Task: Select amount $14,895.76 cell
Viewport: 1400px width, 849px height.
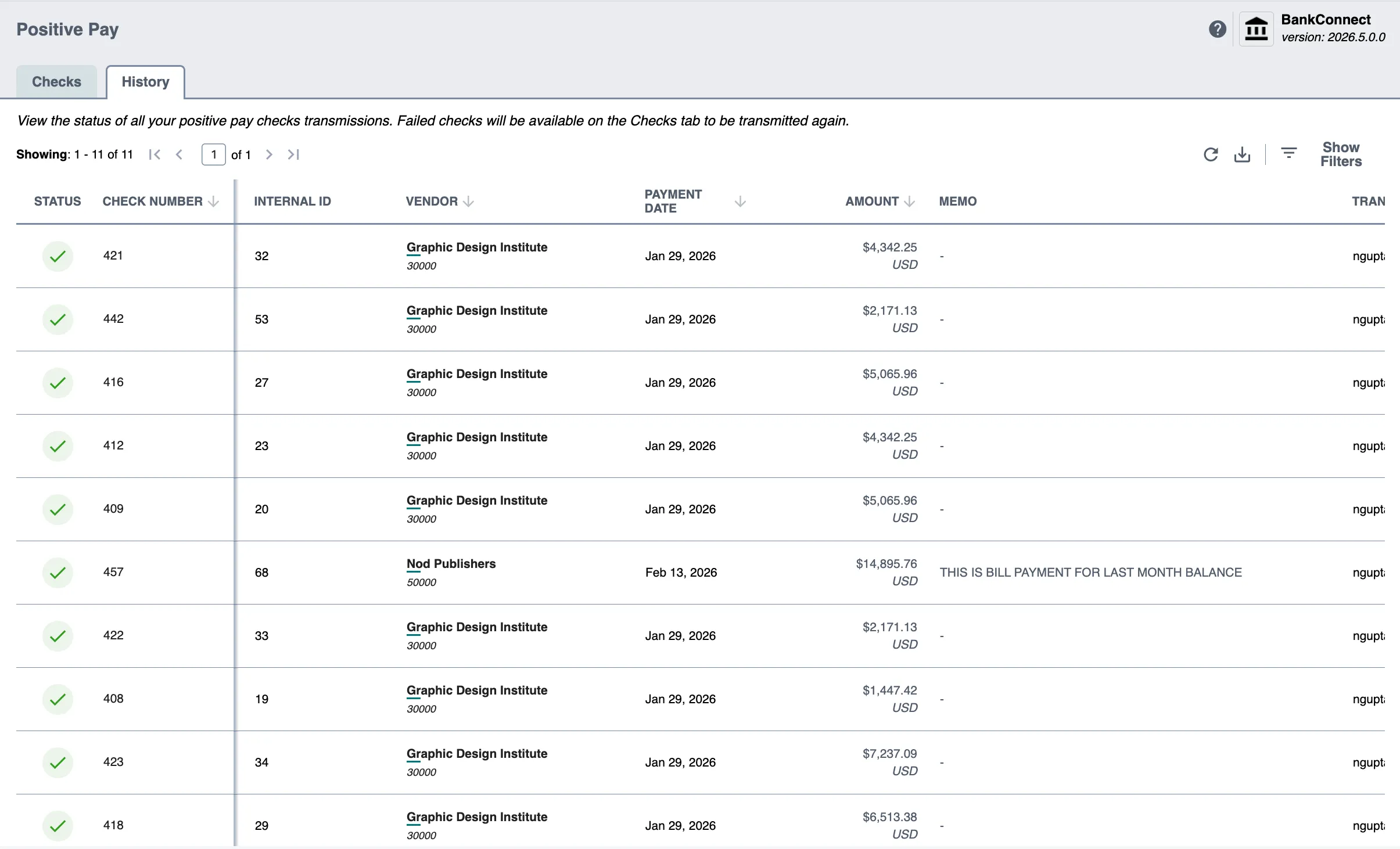Action: pos(886,564)
